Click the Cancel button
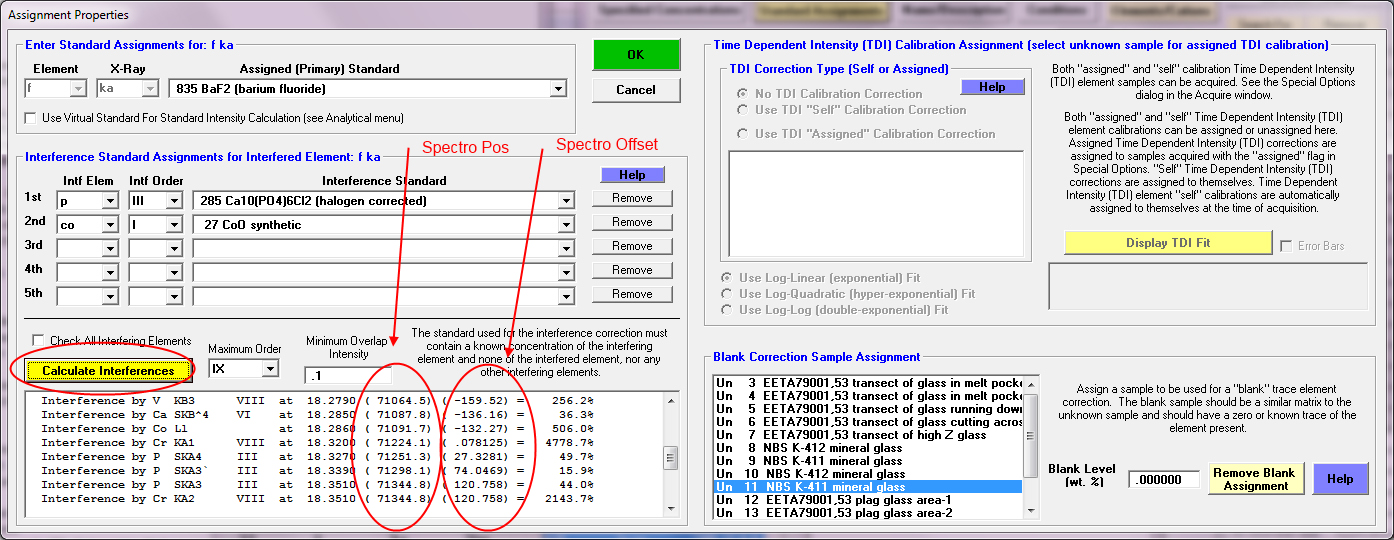 (x=635, y=90)
